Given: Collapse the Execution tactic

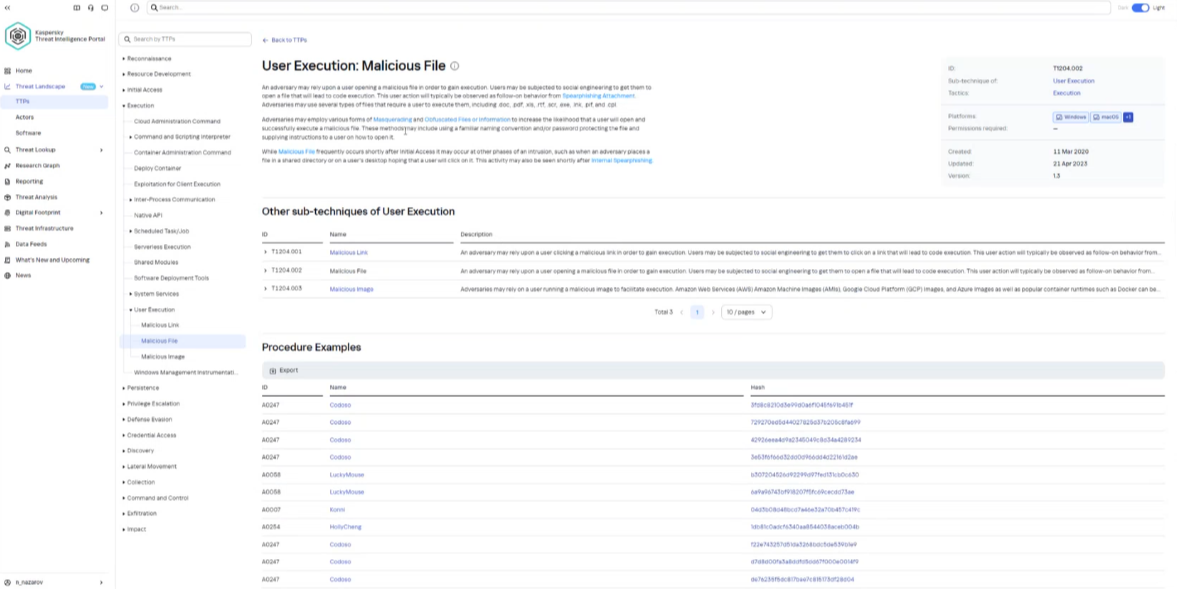Looking at the screenshot, I should [x=124, y=106].
